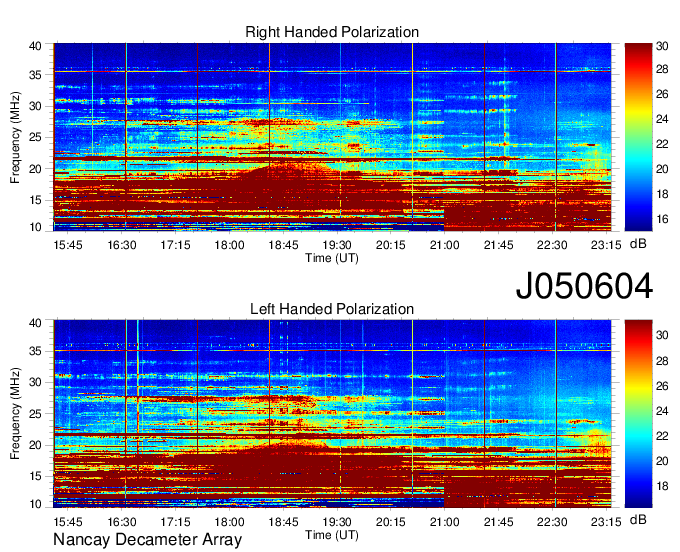The width and height of the screenshot is (680, 552).
Task: Click the Right Handed Polarization spectrogram image
Action: click(332, 137)
